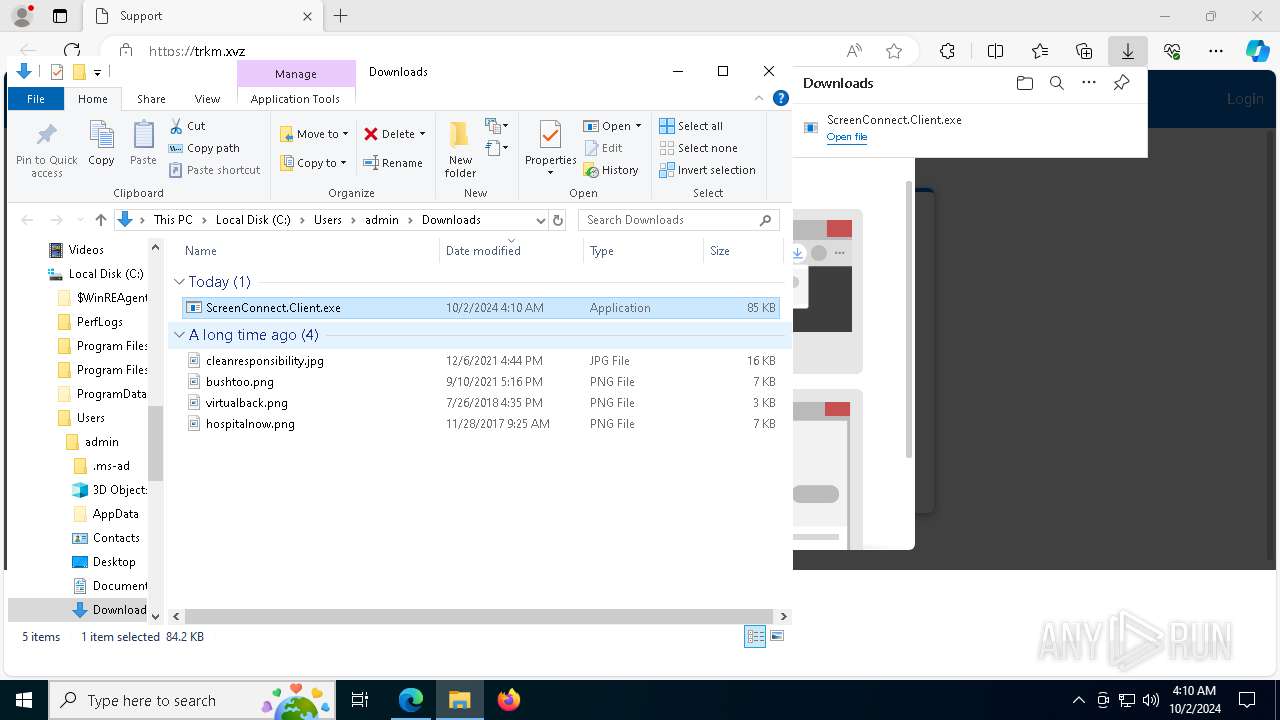Viewport: 1280px width, 720px height.
Task: Select Desktop in navigation tree
Action: (x=114, y=562)
